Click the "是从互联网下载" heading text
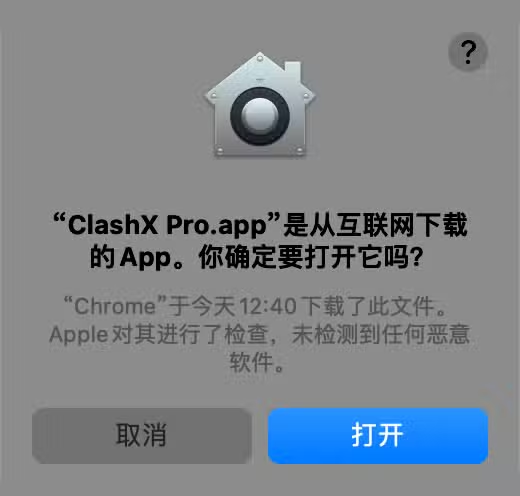The height and width of the screenshot is (496, 520). pyautogui.click(x=375, y=225)
